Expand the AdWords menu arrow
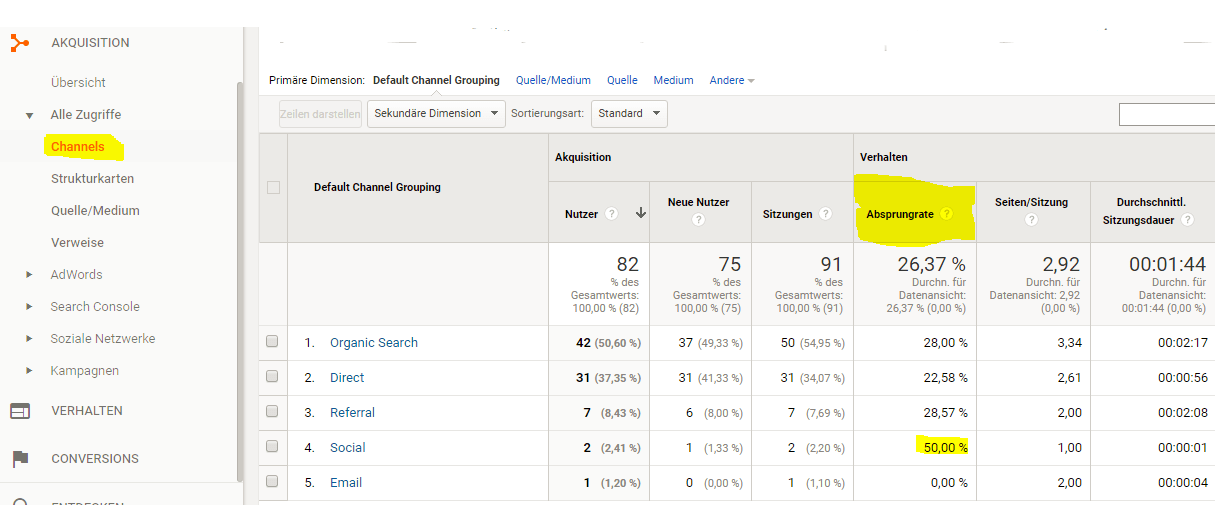1218x505 pixels. point(30,275)
